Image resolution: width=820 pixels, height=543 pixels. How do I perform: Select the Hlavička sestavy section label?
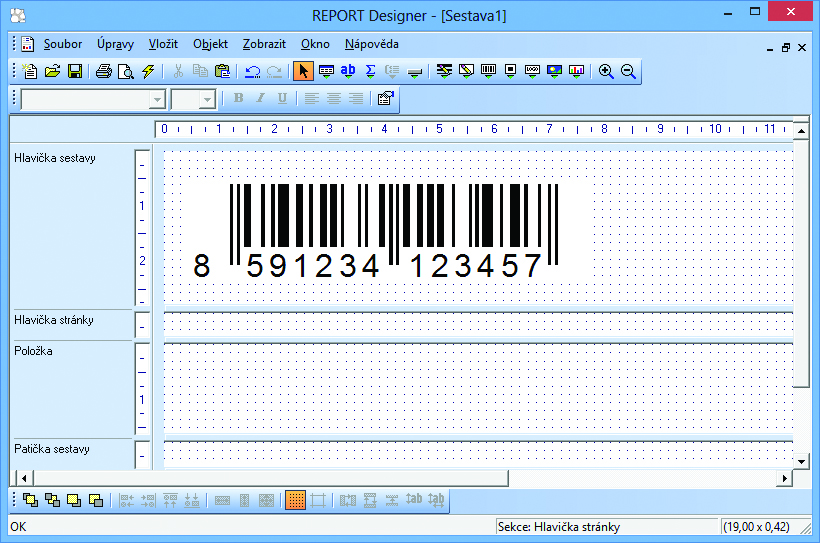55,158
